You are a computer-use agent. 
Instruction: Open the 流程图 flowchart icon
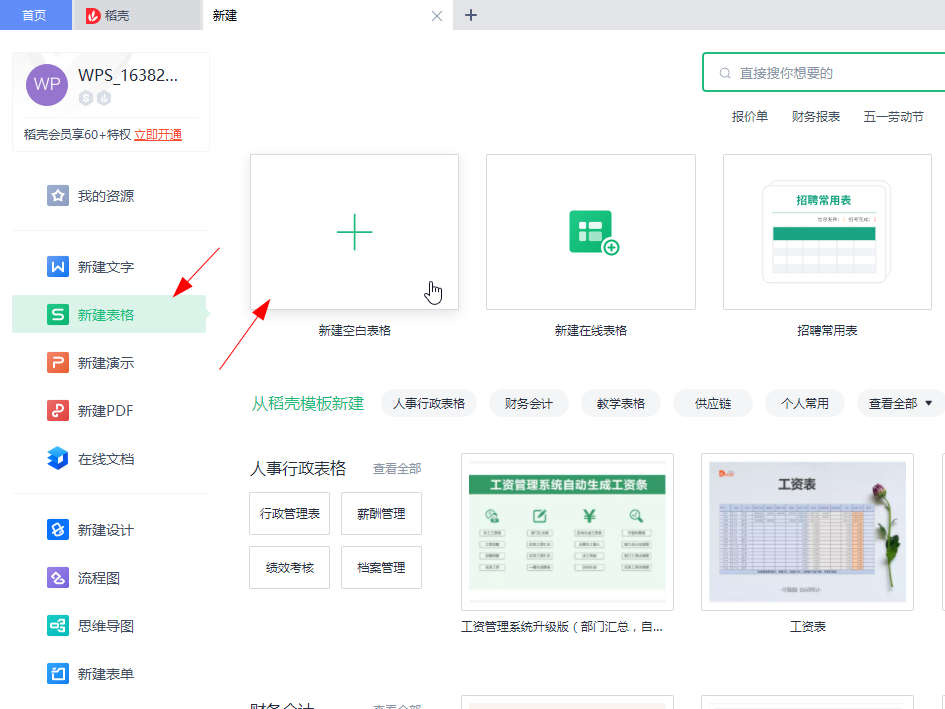click(58, 578)
